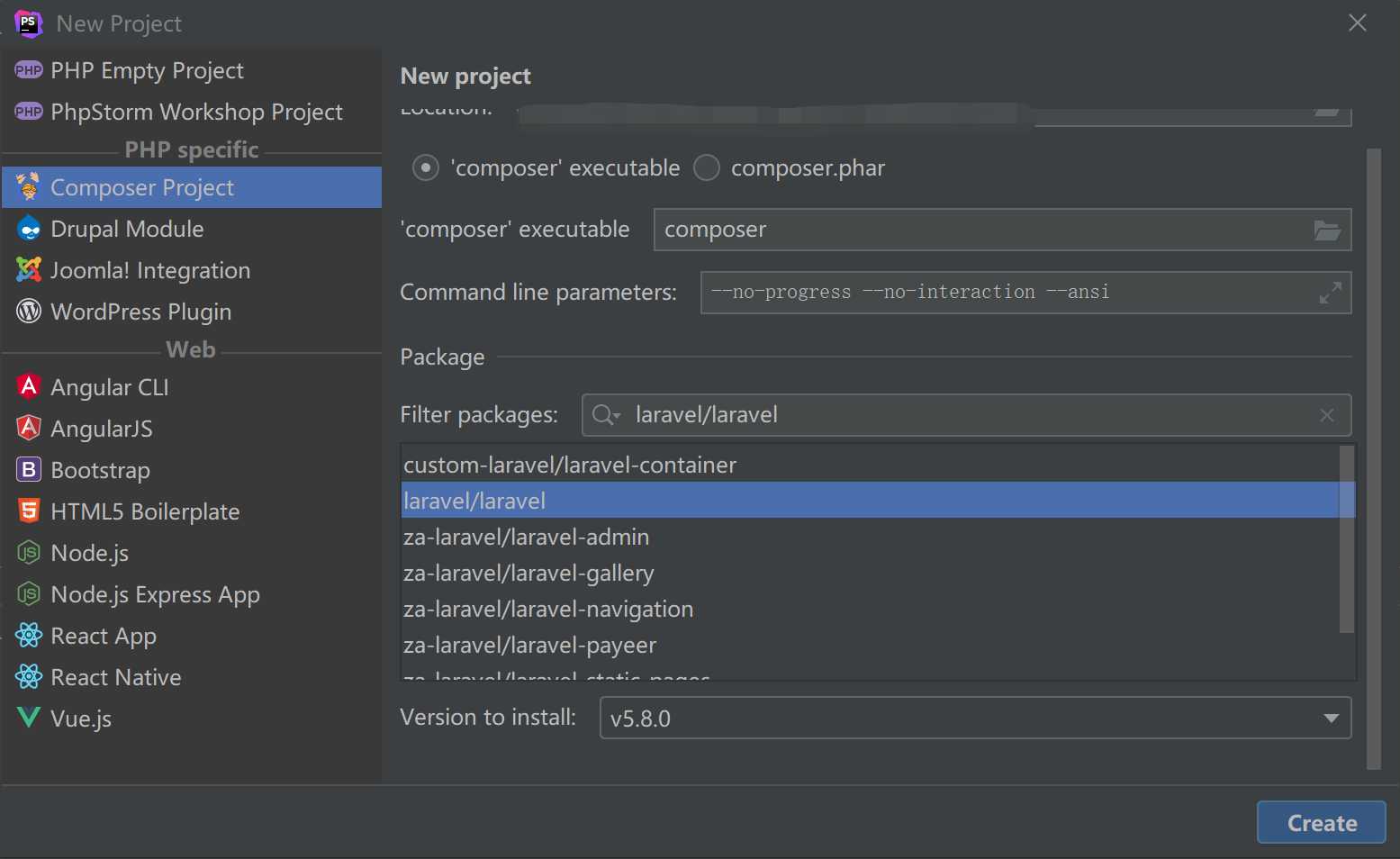
Task: Select za-laravel/laravel-gallery package
Action: coord(870,573)
